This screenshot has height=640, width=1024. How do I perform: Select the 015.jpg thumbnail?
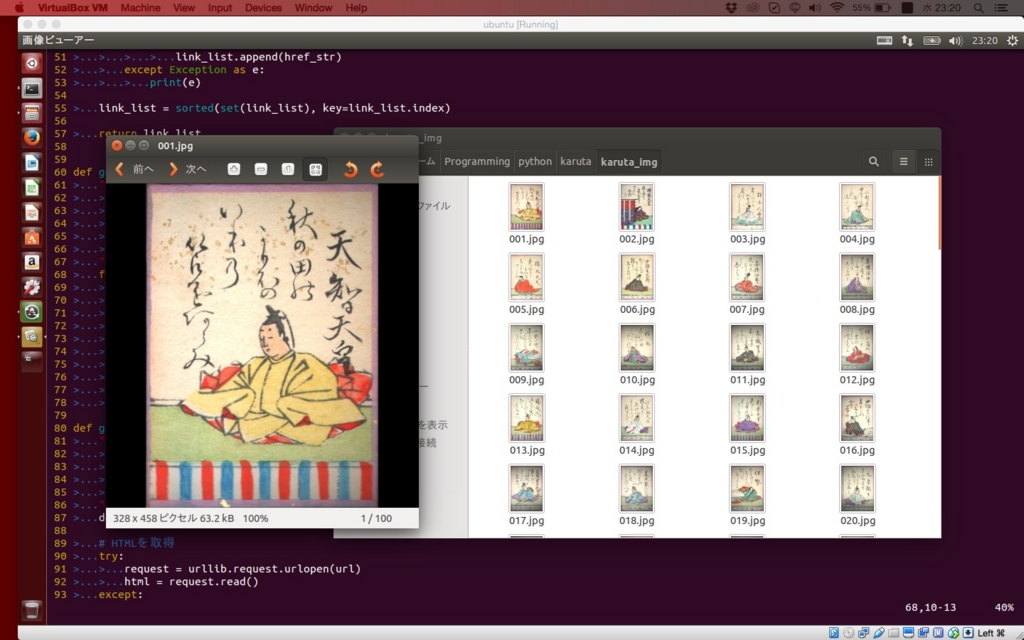point(747,419)
